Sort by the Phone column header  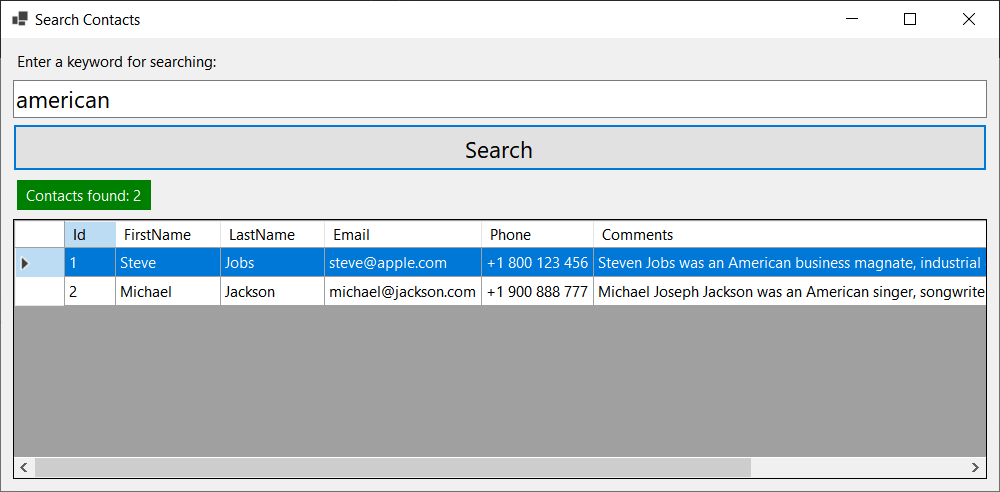point(538,234)
